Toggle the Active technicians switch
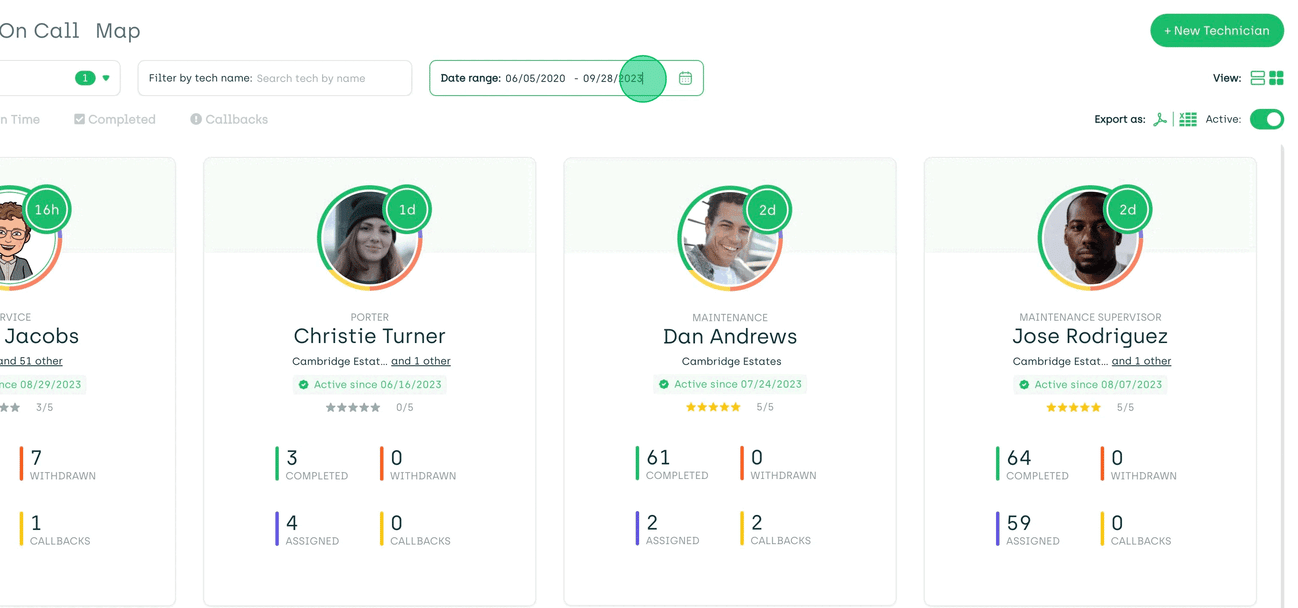This screenshot has height=608, width=1298. (1267, 119)
